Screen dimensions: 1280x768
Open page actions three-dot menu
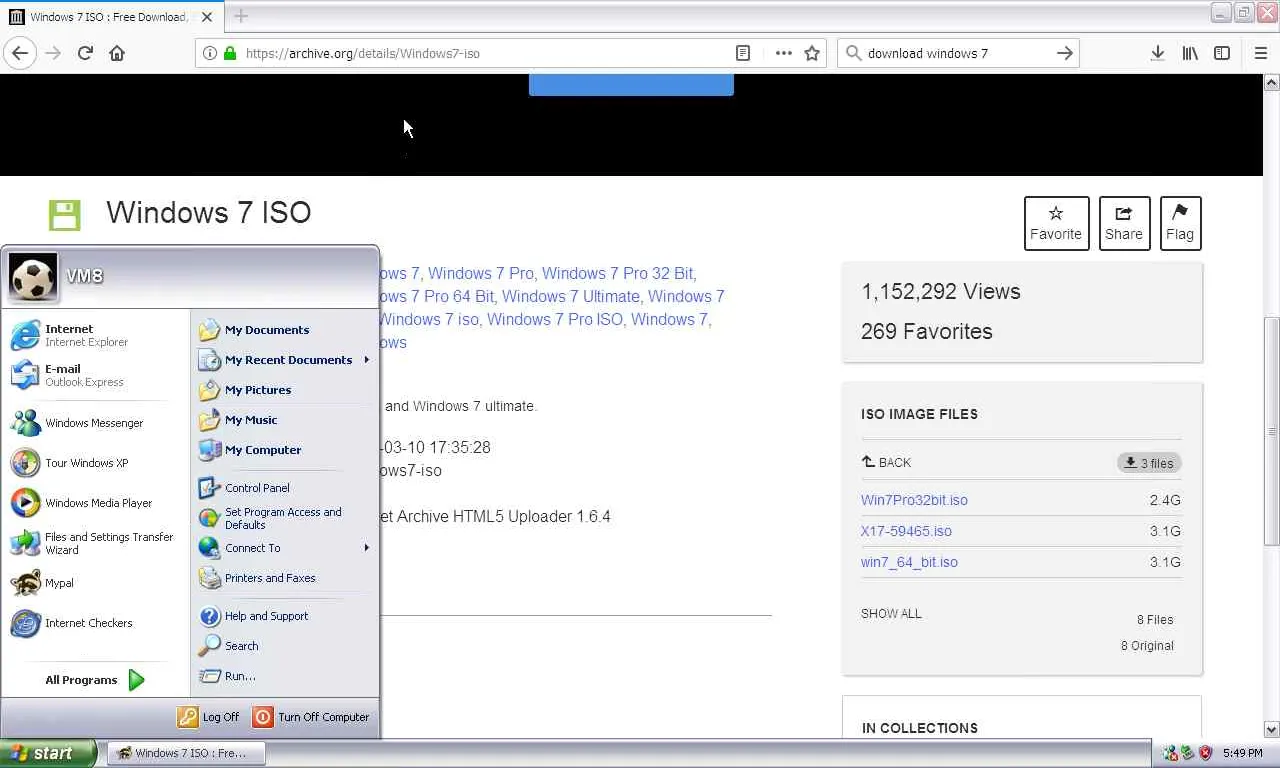tap(784, 53)
